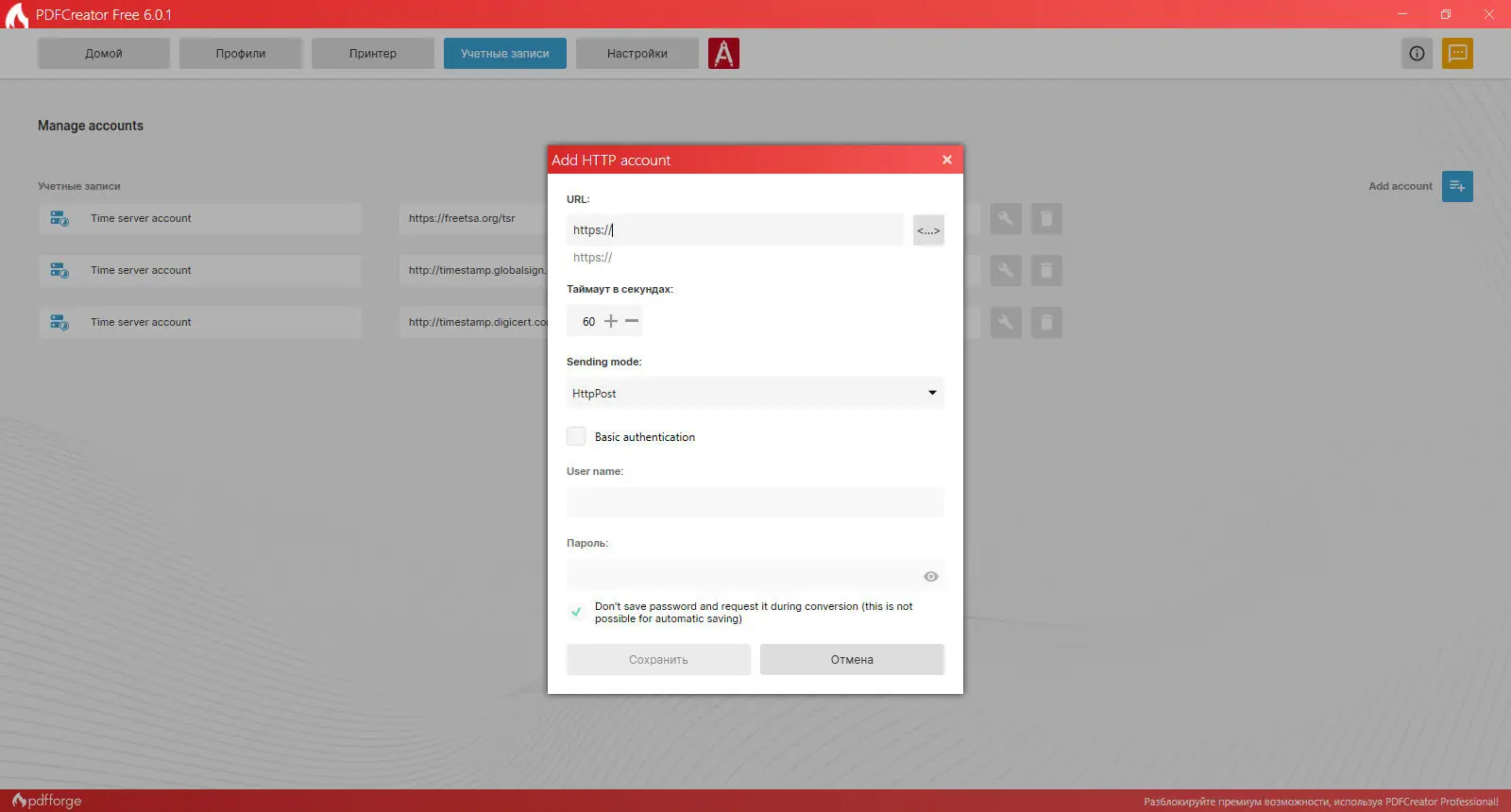Click the PDFCreator Professional unlock message
Image resolution: width=1511 pixels, height=812 pixels.
click(1321, 802)
